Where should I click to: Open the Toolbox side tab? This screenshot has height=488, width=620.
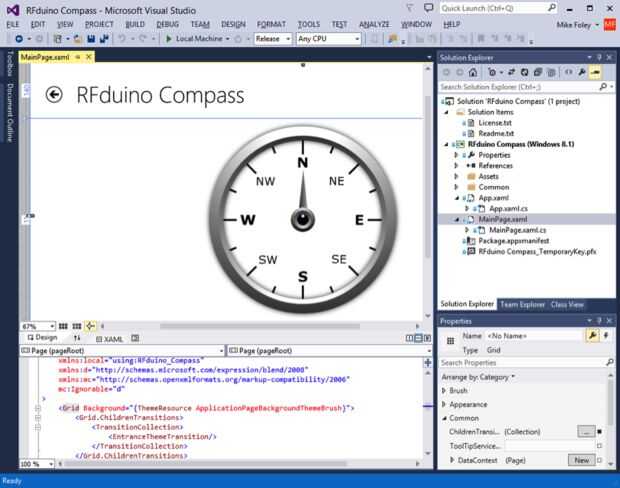(10, 64)
